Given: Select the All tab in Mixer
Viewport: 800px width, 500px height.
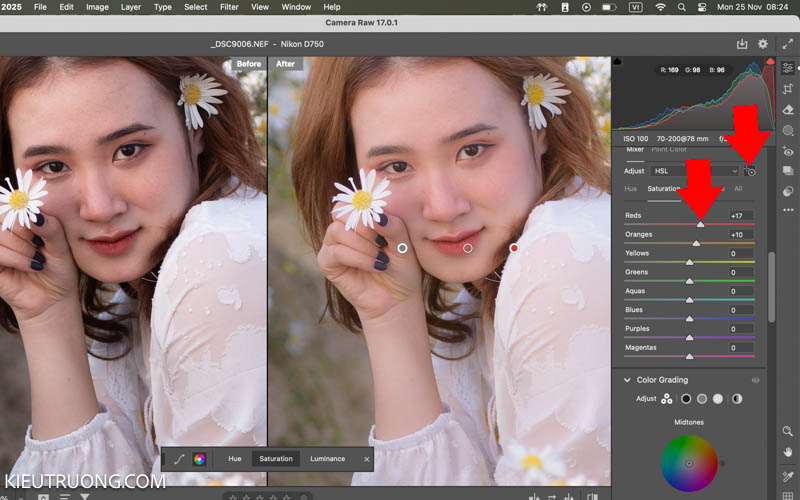Looking at the screenshot, I should pos(738,189).
